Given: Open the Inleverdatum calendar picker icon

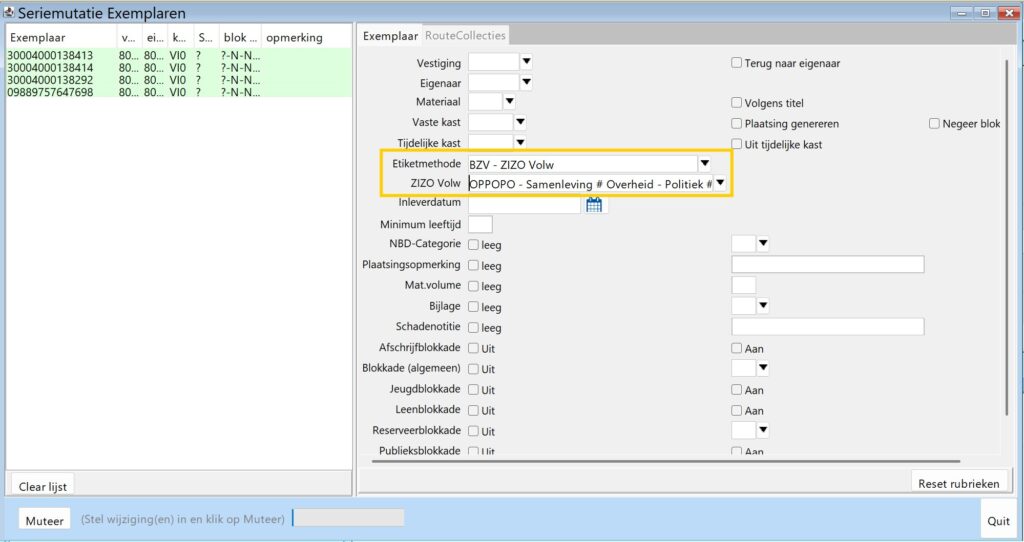Looking at the screenshot, I should (x=594, y=205).
